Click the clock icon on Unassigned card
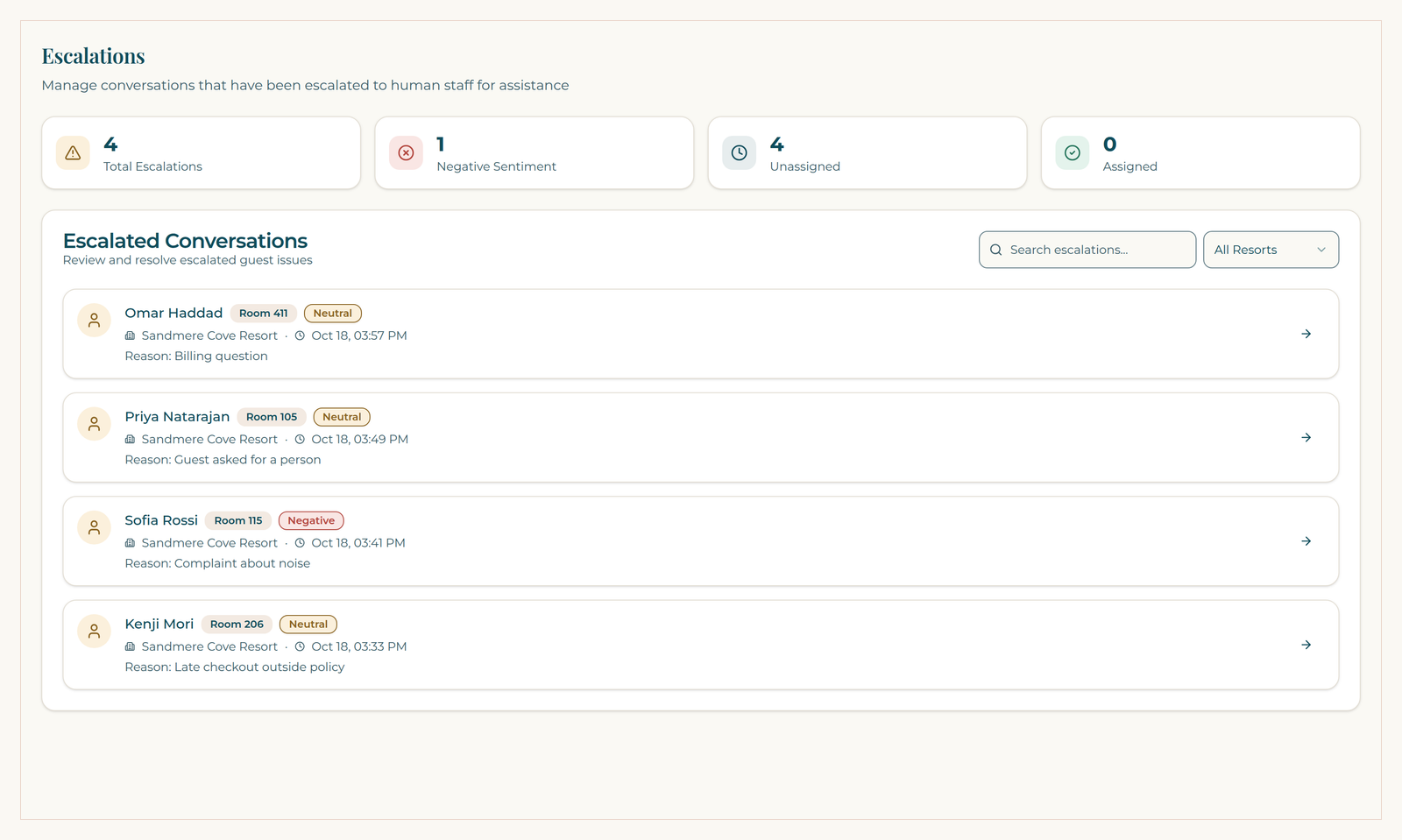 pyautogui.click(x=739, y=152)
